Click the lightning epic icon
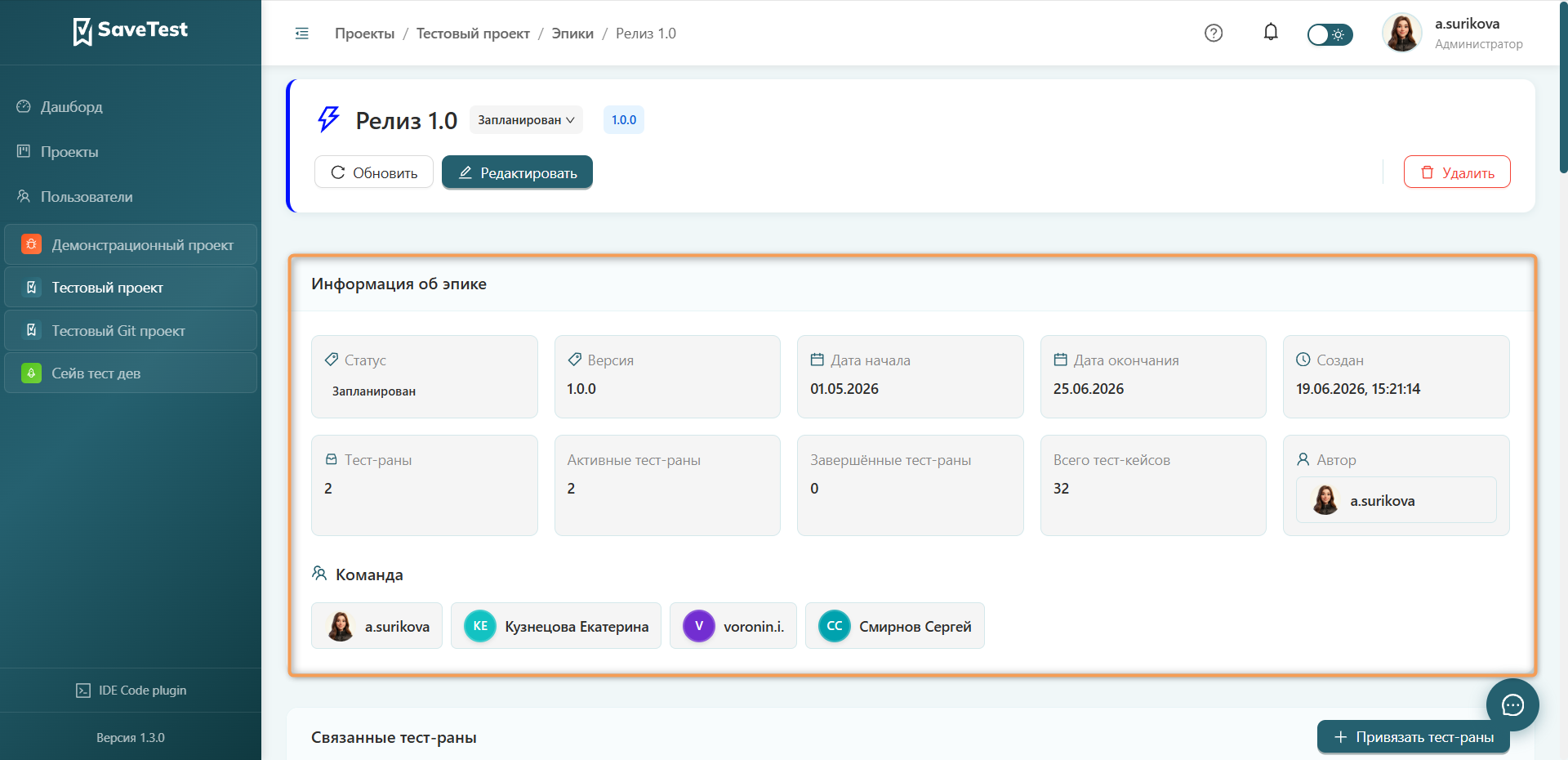This screenshot has width=1568, height=760. point(328,119)
